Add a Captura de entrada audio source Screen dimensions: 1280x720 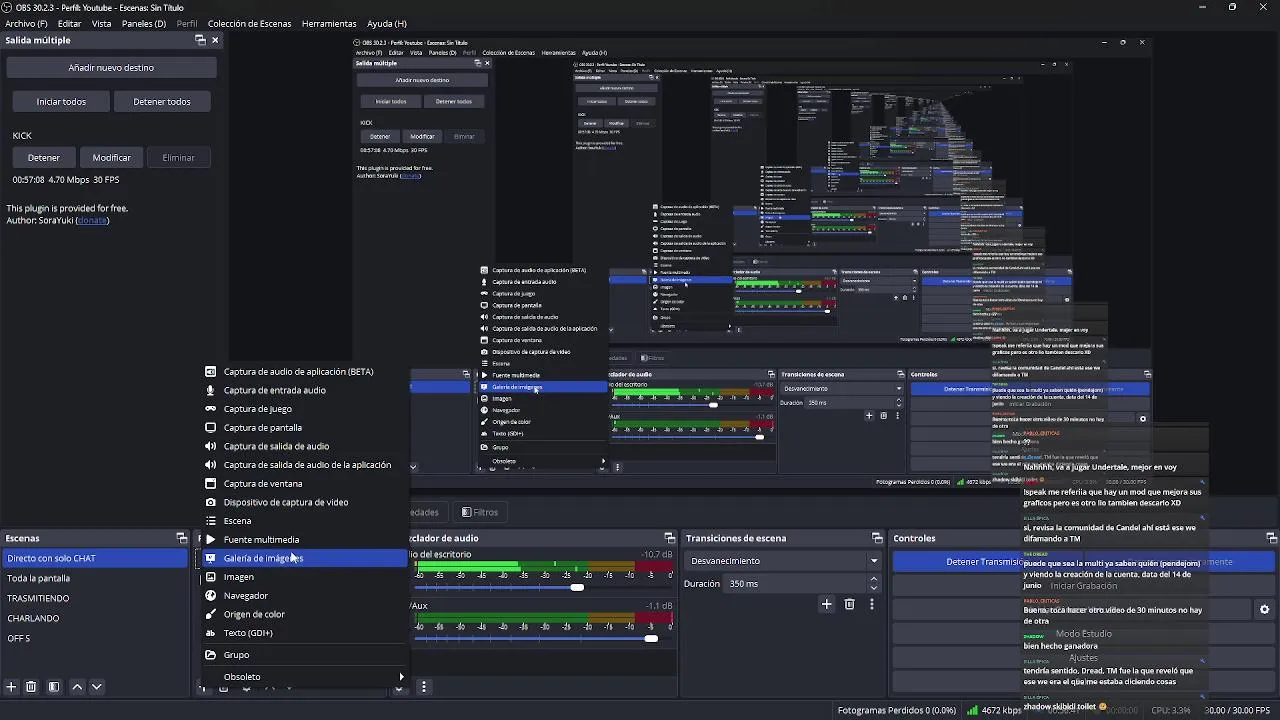click(304, 390)
